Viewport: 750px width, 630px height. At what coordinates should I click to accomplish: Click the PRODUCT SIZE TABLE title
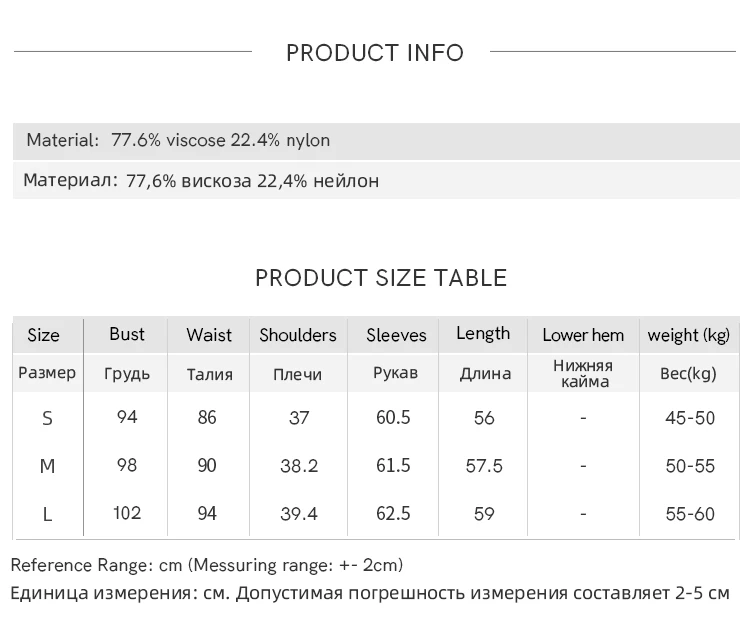coord(381,278)
